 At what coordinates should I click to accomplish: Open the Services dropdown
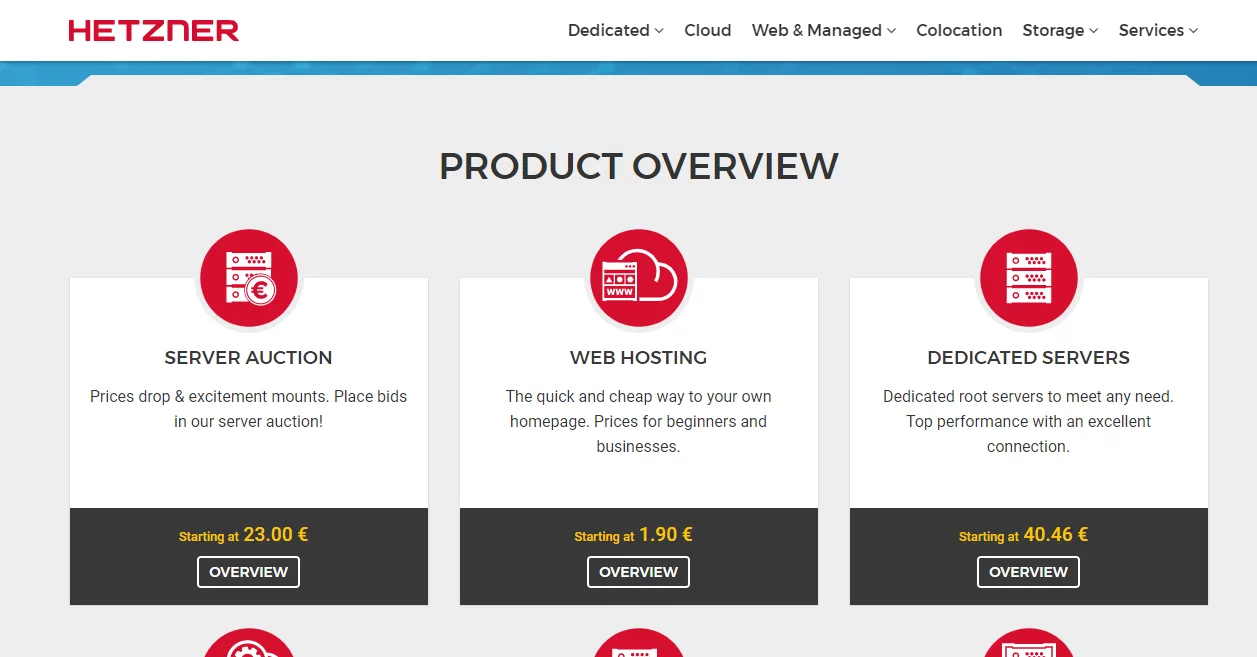pos(1158,31)
